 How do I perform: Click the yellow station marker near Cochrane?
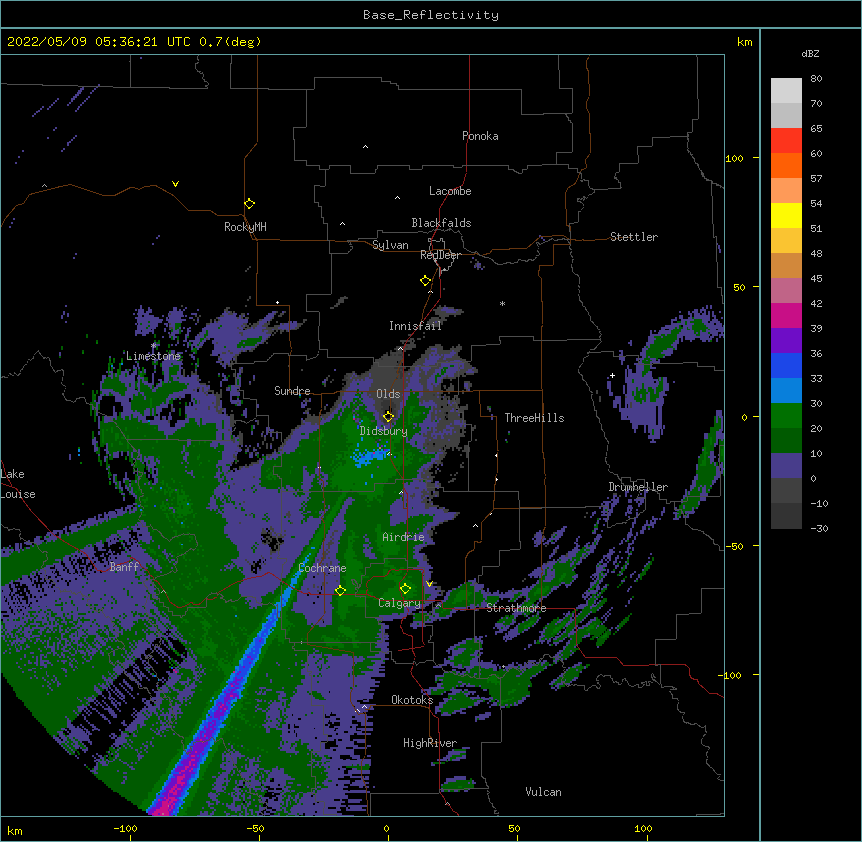pyautogui.click(x=340, y=591)
